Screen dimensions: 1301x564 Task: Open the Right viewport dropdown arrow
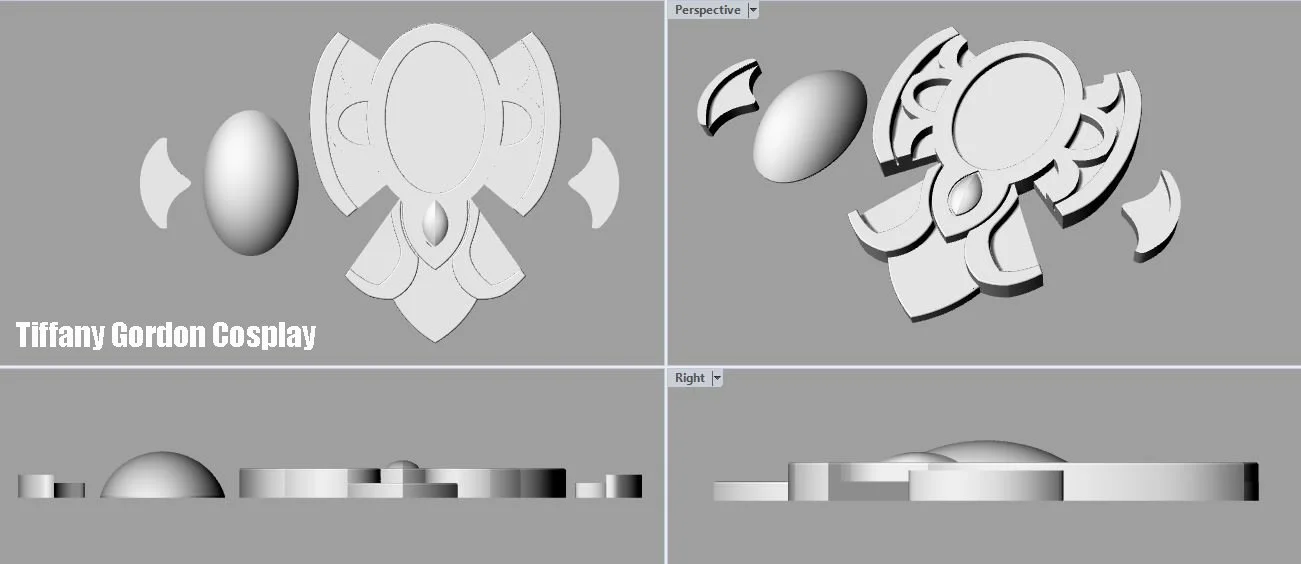coord(717,378)
